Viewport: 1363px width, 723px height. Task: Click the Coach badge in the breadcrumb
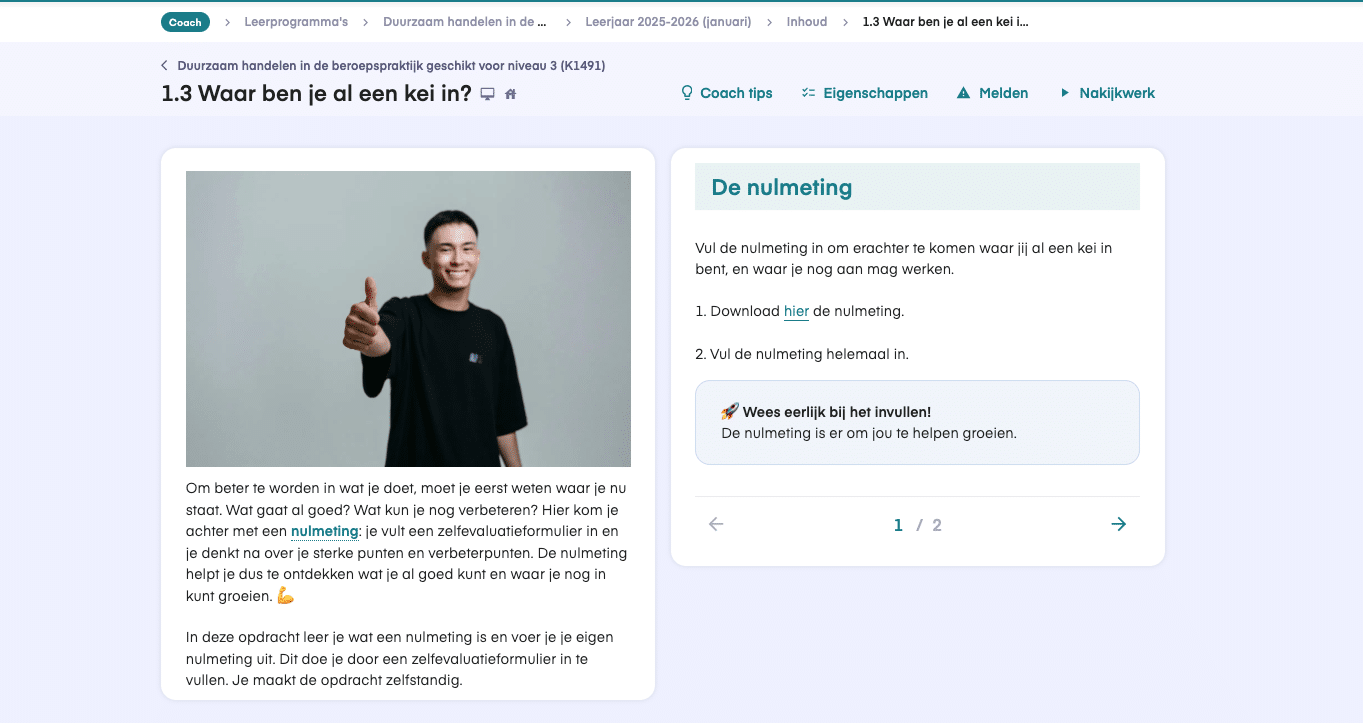[185, 21]
